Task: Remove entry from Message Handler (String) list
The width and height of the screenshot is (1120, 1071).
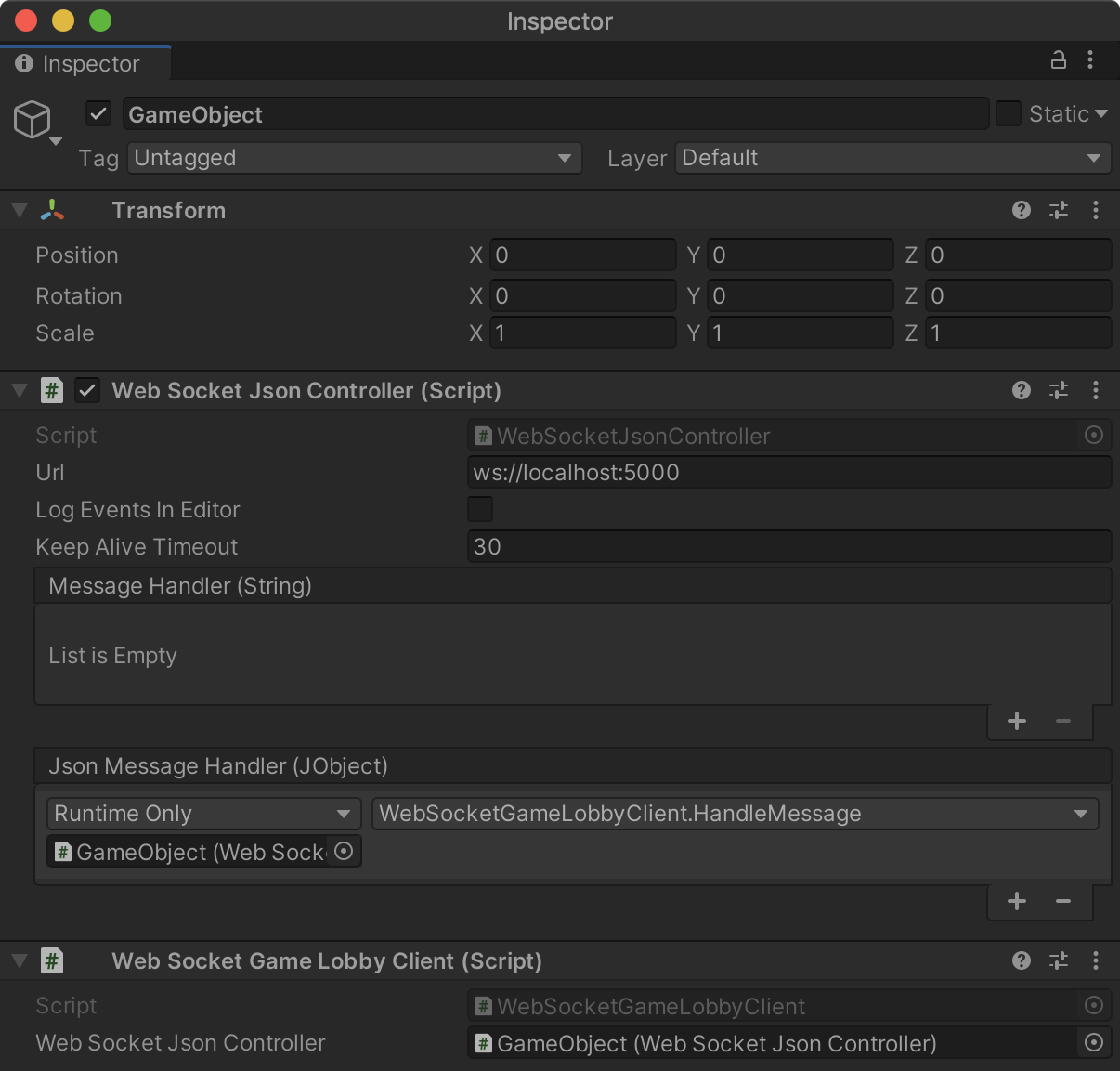Action: click(x=1063, y=721)
